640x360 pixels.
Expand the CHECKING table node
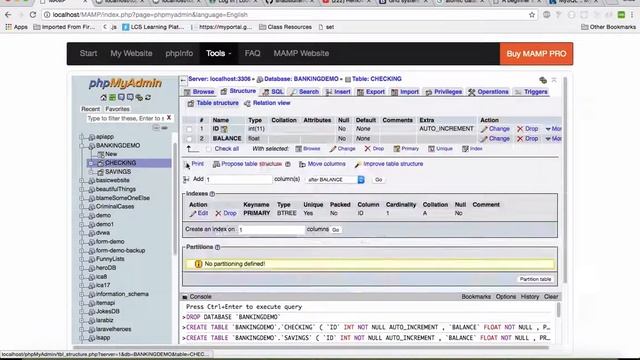coord(91,163)
